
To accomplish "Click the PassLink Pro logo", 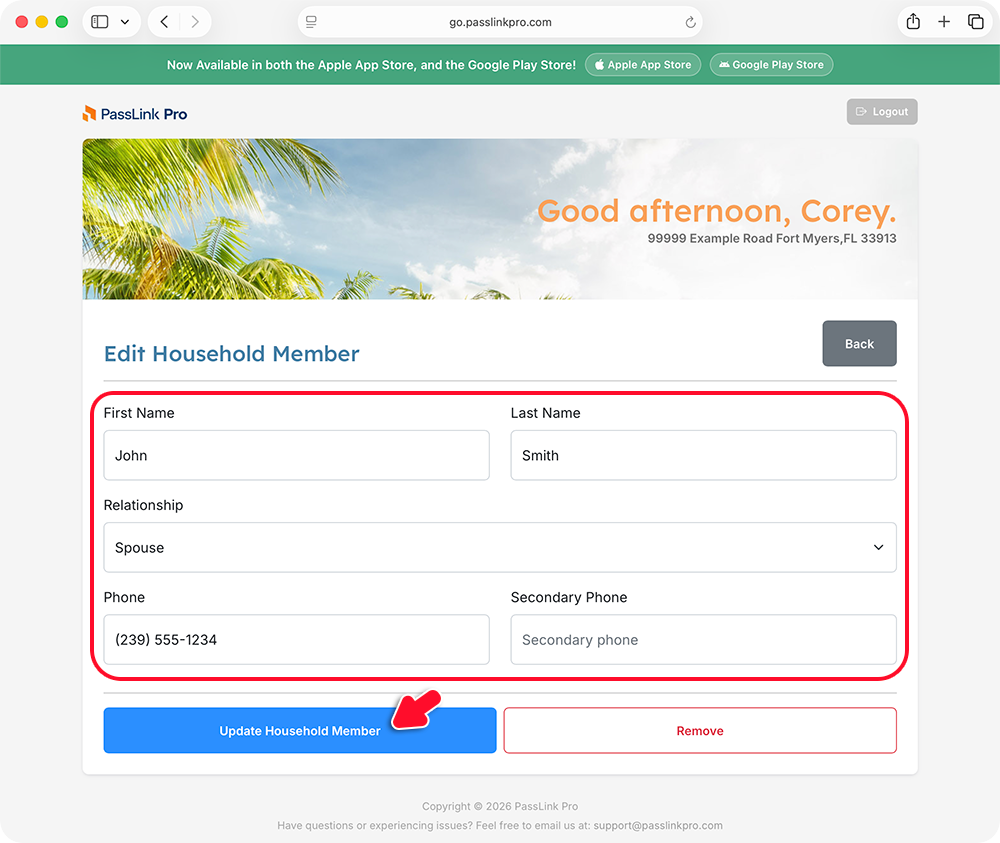I will click(x=135, y=114).
